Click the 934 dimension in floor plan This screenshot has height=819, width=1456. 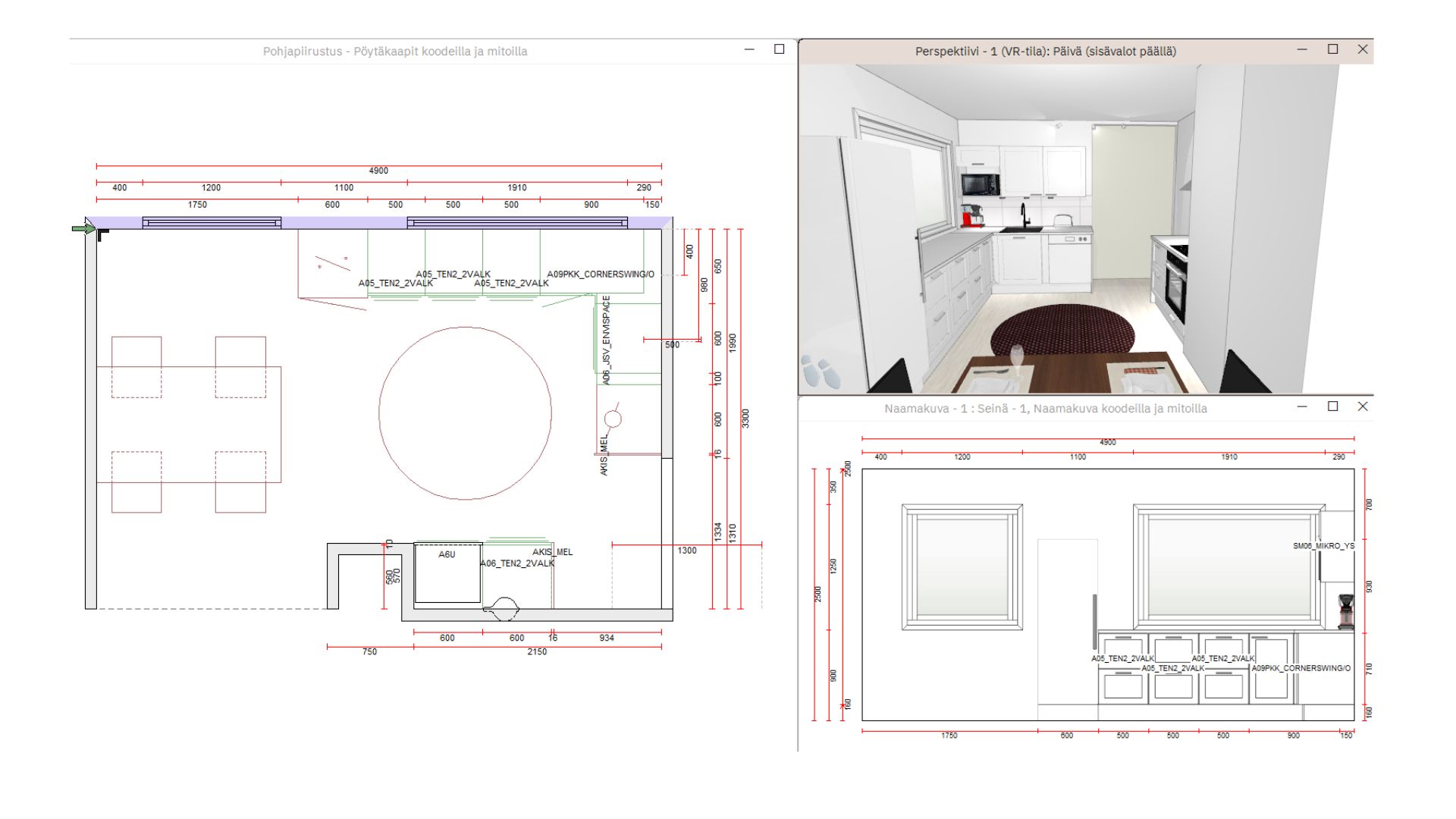coord(607,639)
